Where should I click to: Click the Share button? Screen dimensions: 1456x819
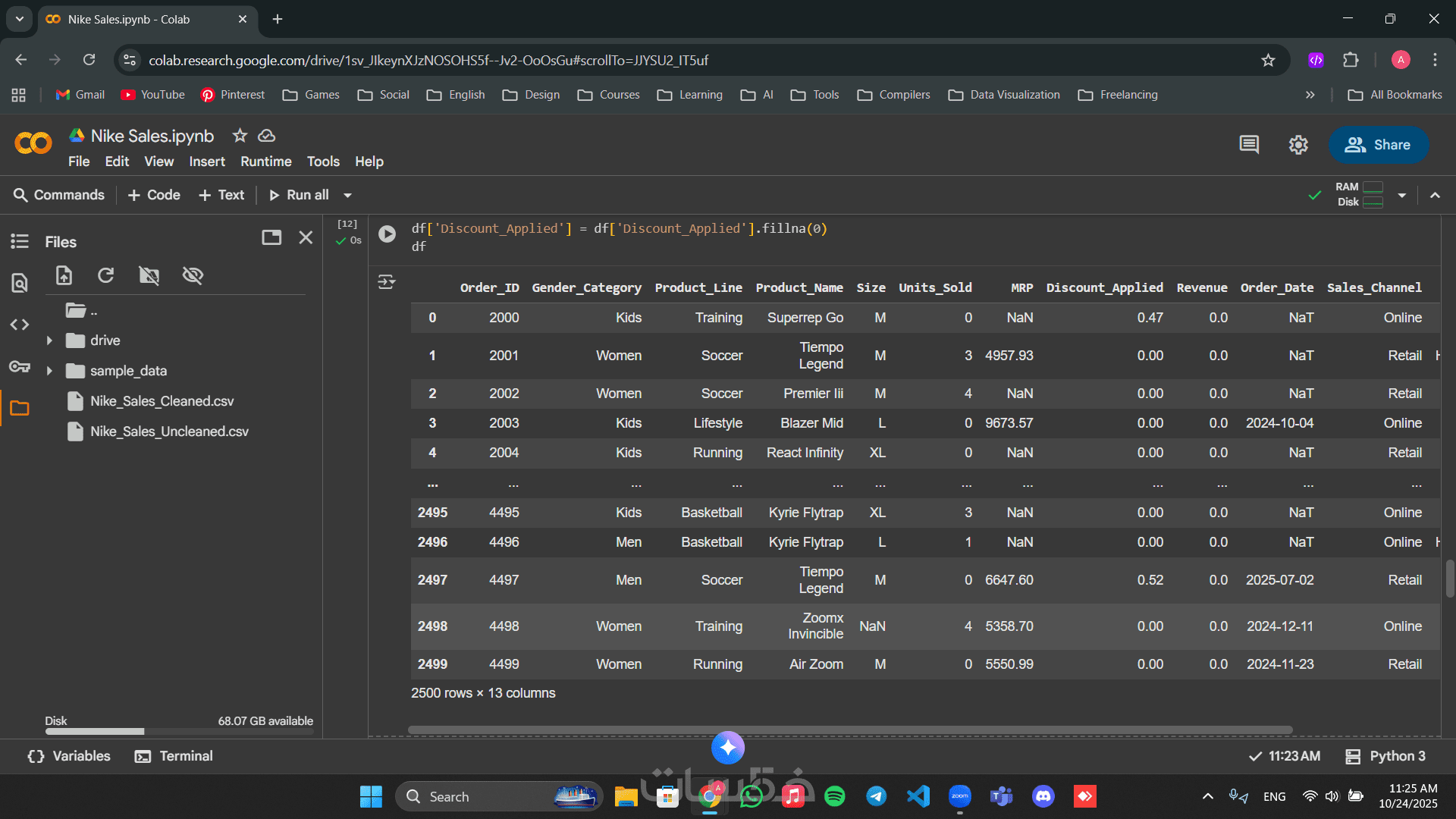pyautogui.click(x=1378, y=145)
